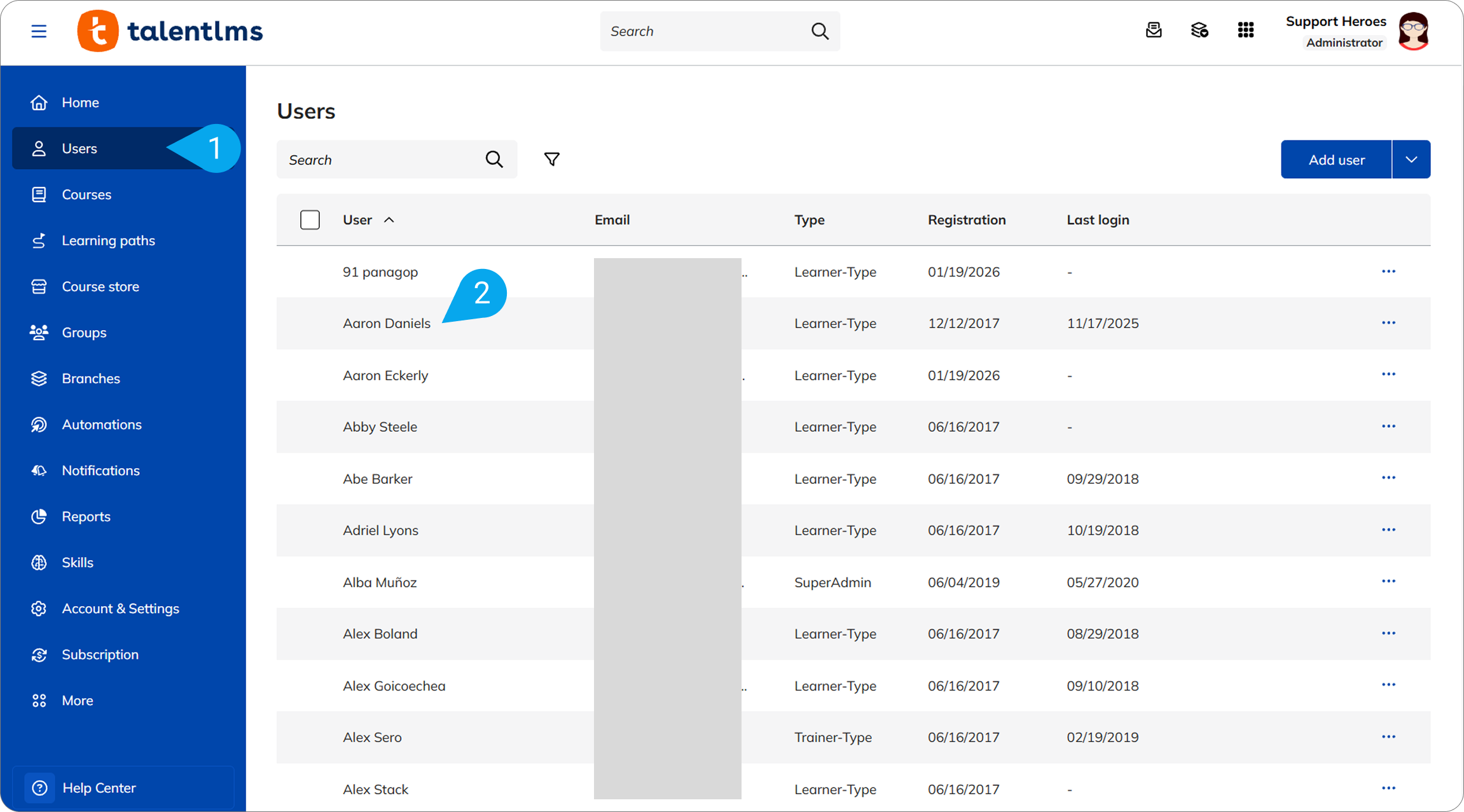Open the filter funnel icon

click(x=552, y=160)
